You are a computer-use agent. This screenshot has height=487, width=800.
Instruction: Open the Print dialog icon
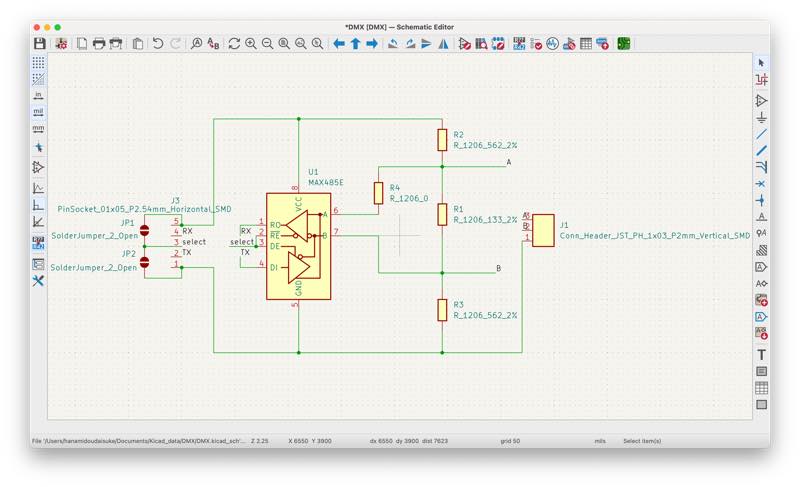point(98,43)
